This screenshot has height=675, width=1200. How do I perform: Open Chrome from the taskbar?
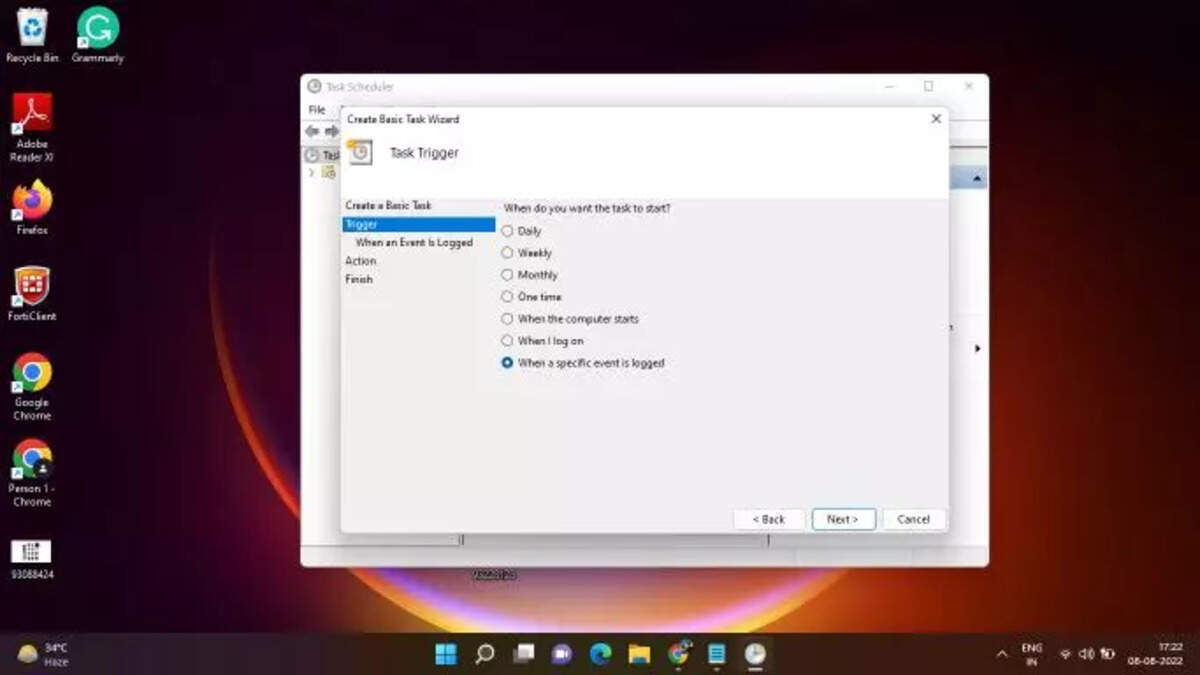tap(678, 654)
